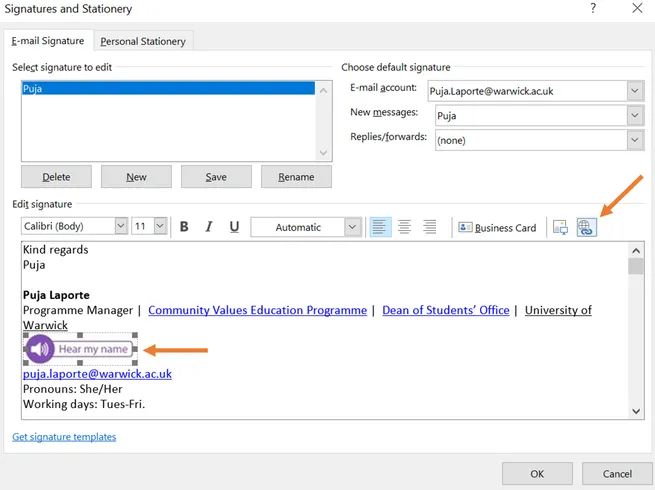Select the E-mail Signature tab

coord(48,41)
